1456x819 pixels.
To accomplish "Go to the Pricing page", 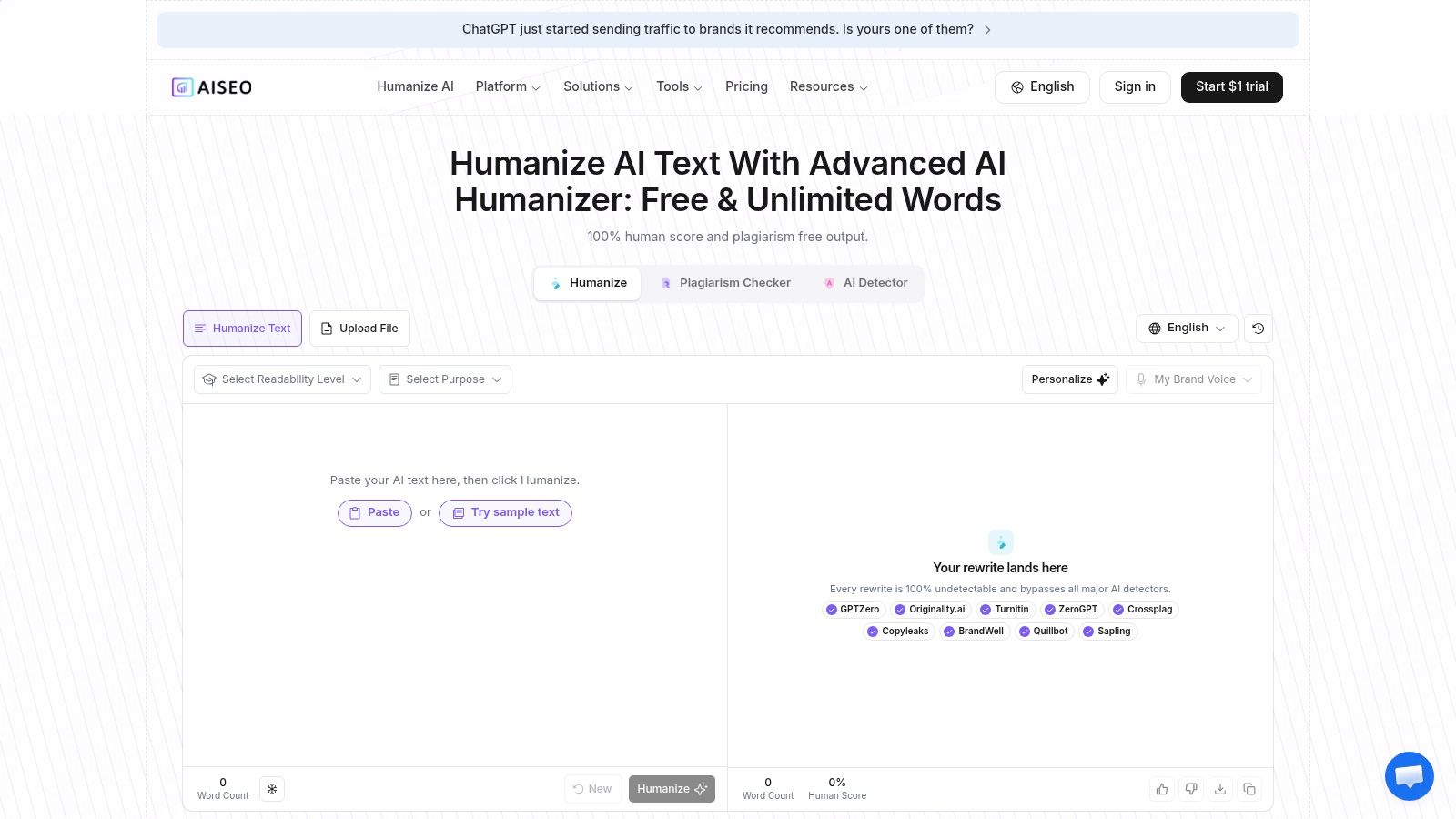I will coord(746,86).
